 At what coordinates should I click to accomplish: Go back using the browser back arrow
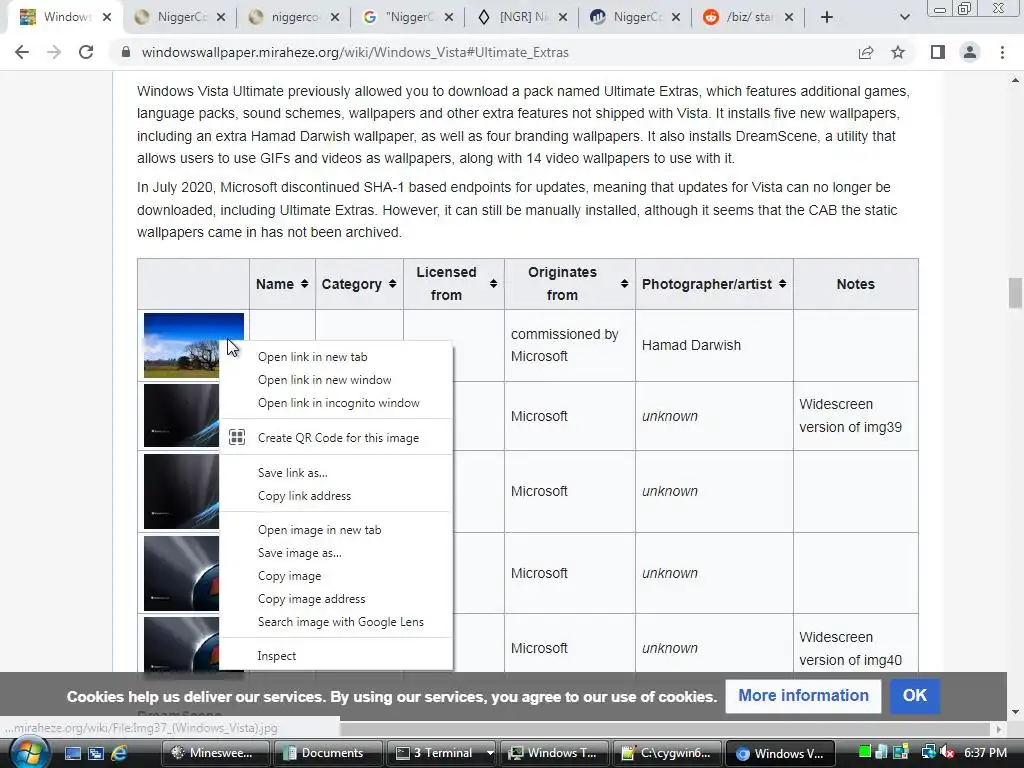click(x=22, y=52)
